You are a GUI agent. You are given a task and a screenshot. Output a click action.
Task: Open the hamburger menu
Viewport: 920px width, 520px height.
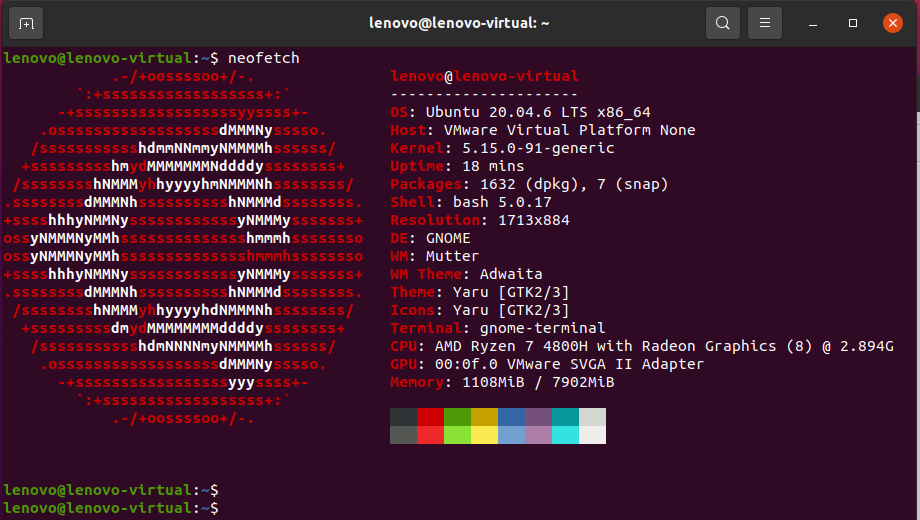[x=765, y=23]
